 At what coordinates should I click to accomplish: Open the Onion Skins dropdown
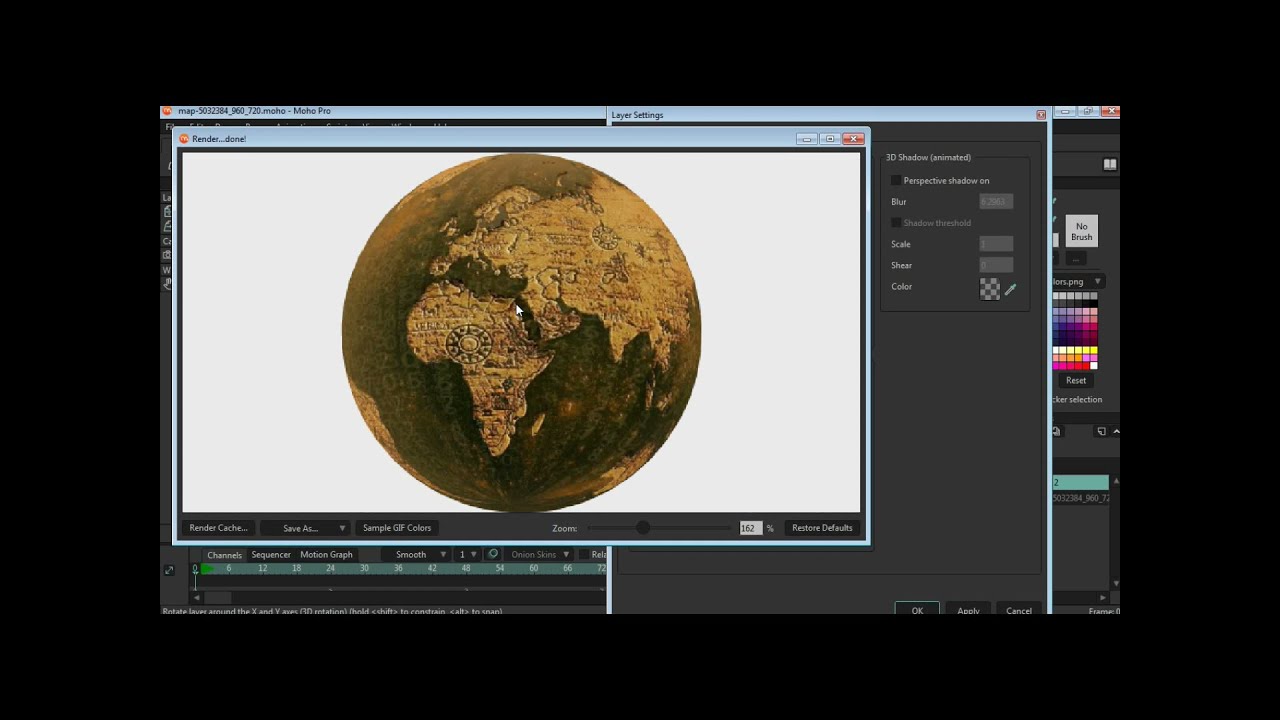point(540,555)
